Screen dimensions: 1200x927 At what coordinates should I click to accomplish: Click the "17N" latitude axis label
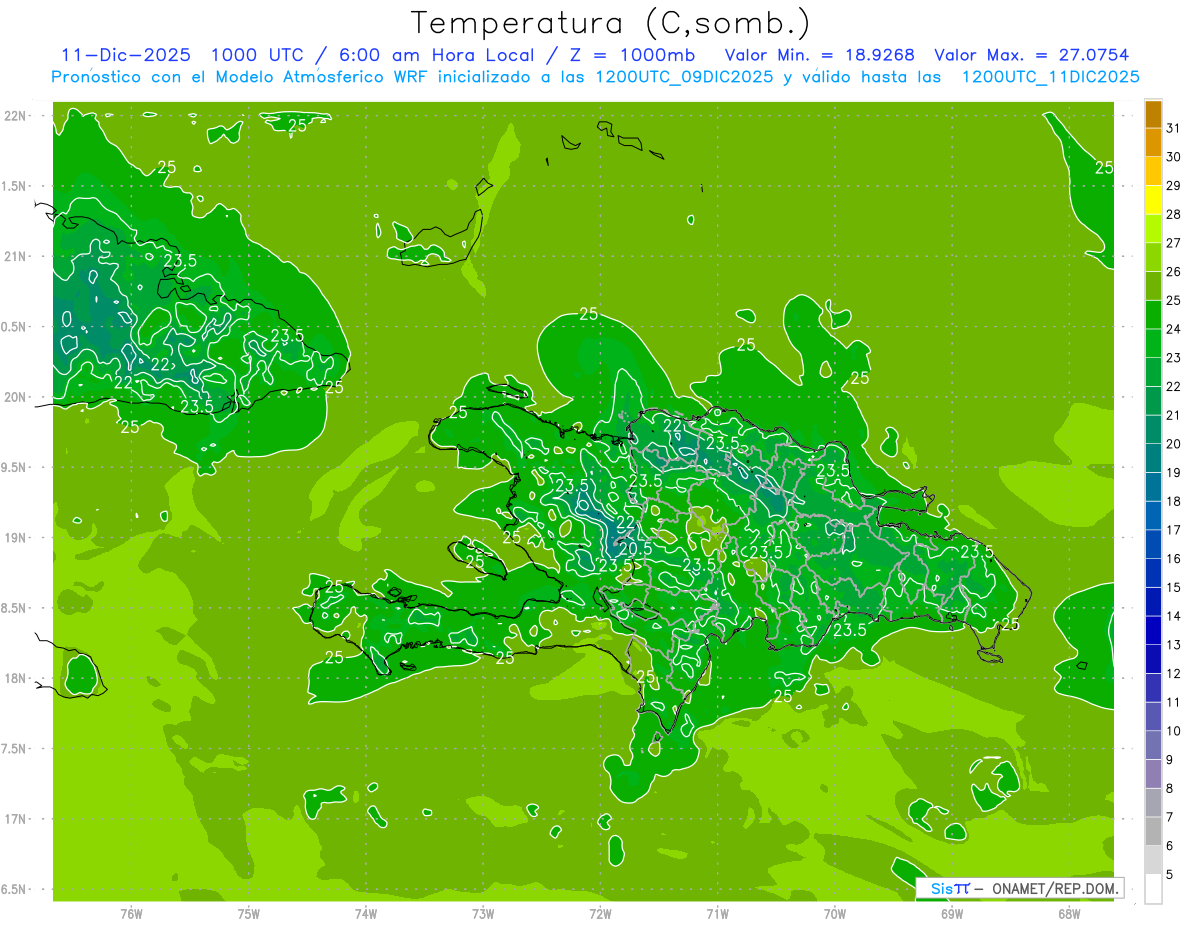click(x=17, y=819)
